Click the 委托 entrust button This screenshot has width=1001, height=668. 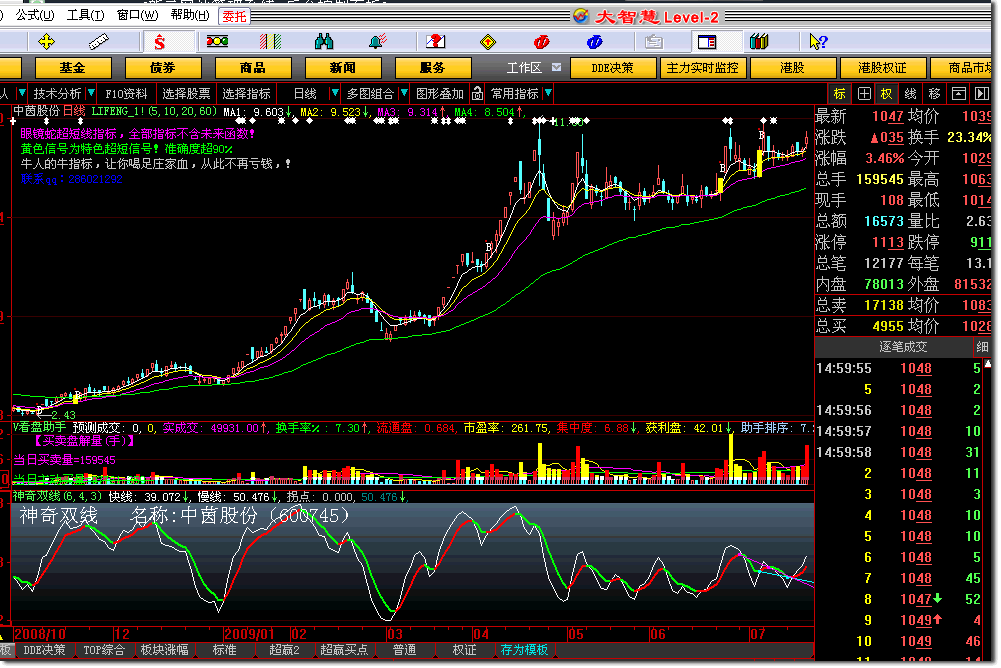coord(234,16)
